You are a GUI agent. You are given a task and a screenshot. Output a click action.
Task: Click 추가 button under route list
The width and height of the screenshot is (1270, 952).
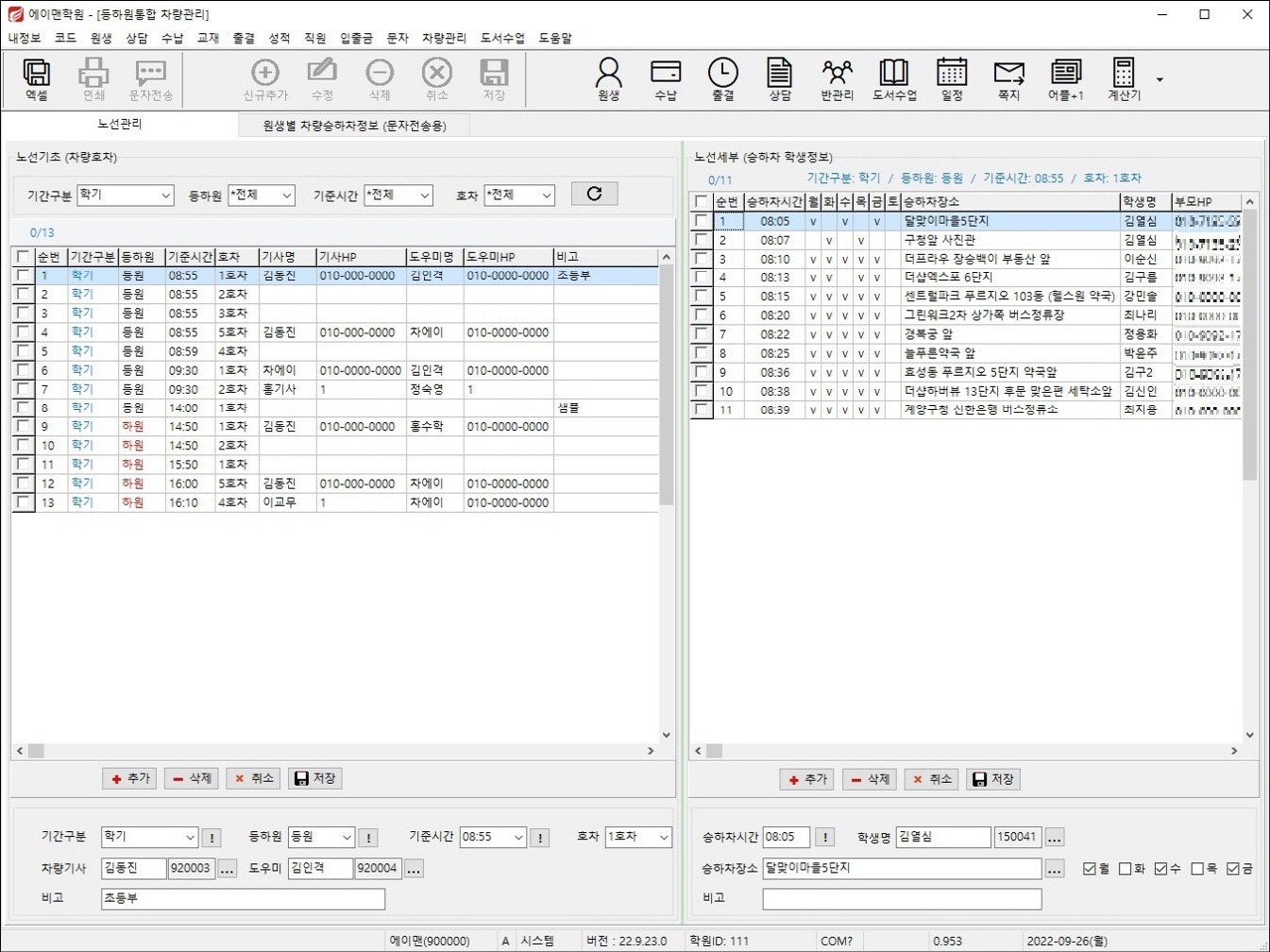point(129,778)
